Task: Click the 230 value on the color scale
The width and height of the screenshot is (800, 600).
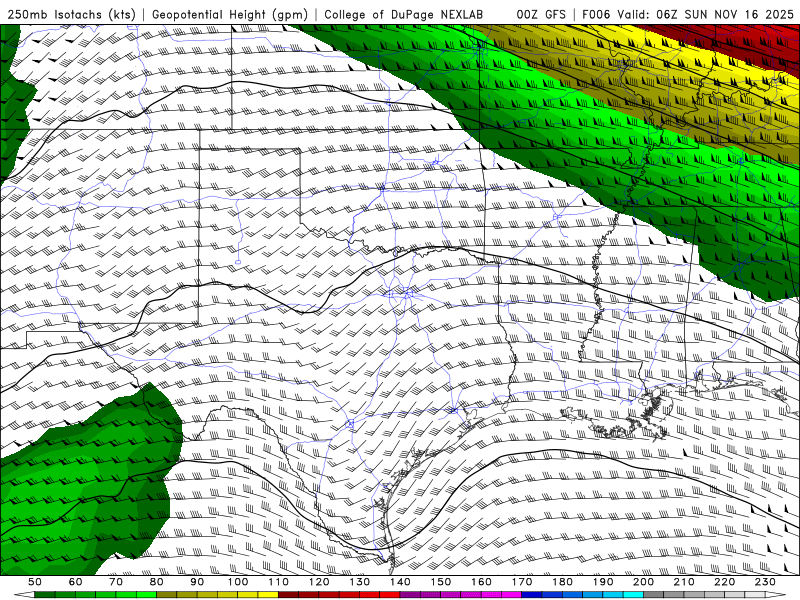Action: (765, 582)
